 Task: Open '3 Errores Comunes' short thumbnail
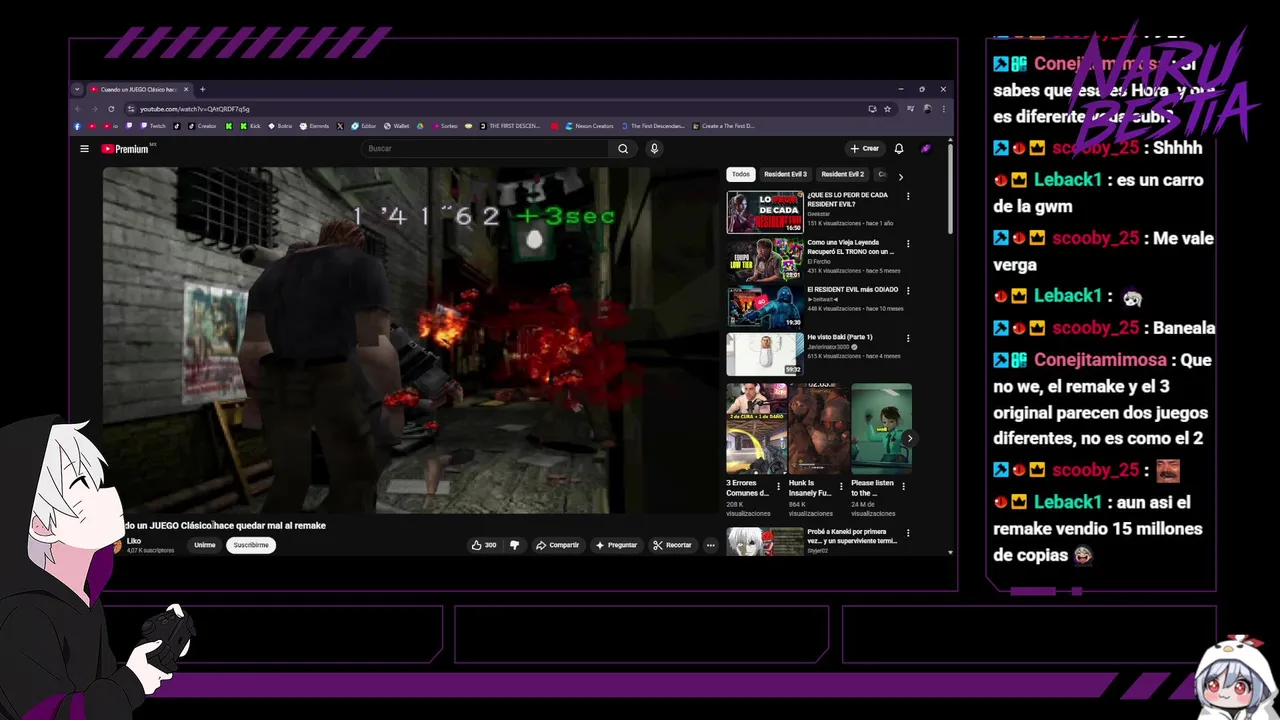[x=756, y=429]
